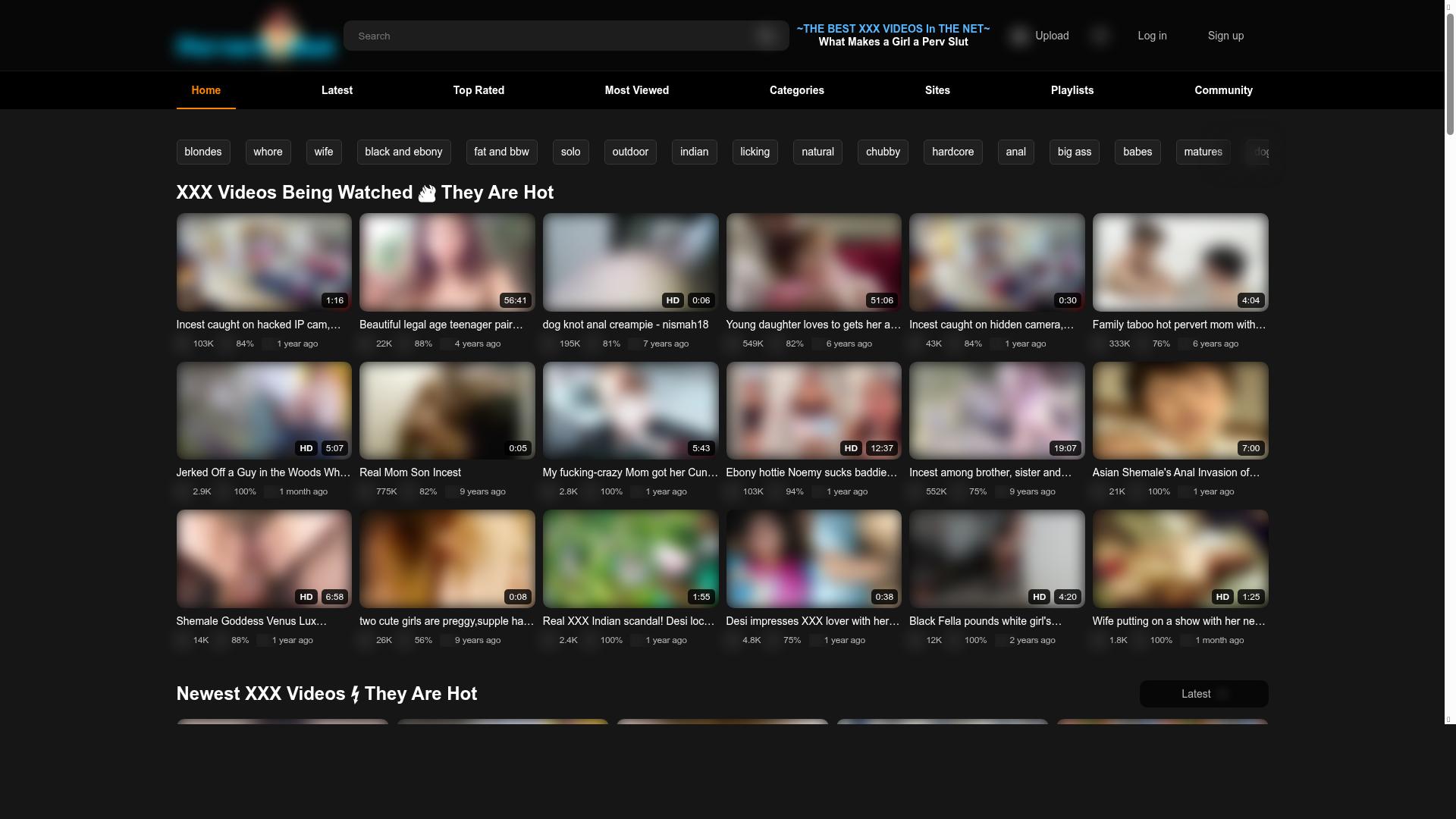The image size is (1456, 819).
Task: Switch to the Top Rated tab
Action: 479,90
